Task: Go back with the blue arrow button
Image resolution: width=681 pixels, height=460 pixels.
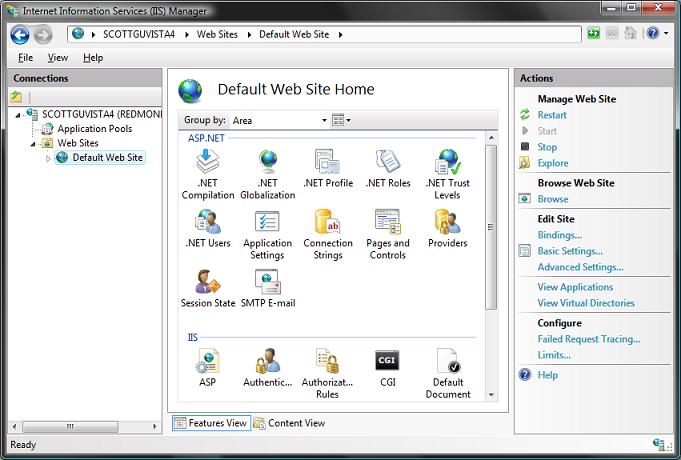Action: [x=20, y=35]
